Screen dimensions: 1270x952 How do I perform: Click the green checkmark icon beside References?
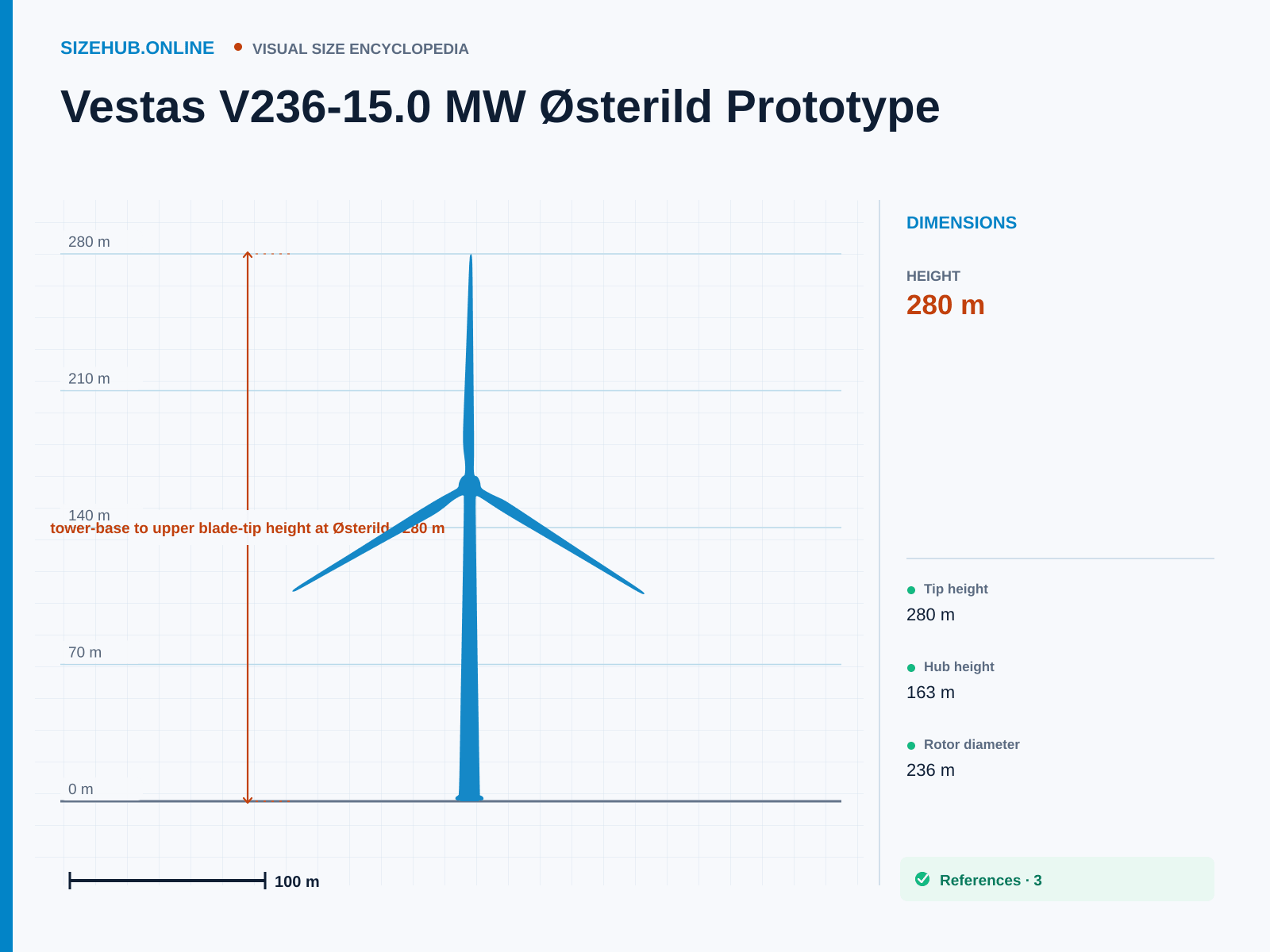(x=922, y=879)
